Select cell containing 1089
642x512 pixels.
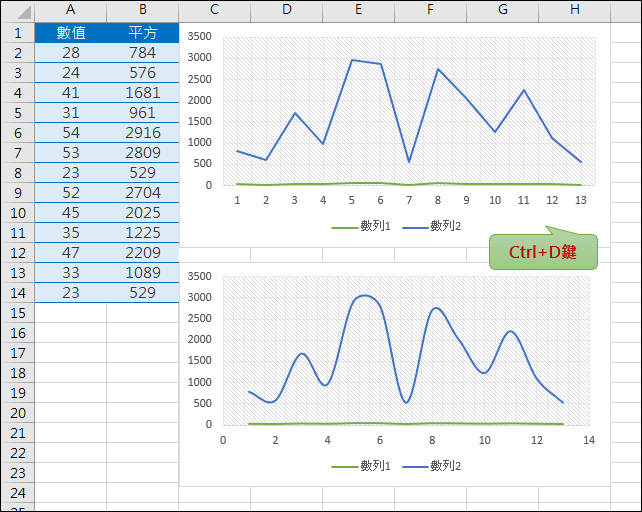[142, 273]
